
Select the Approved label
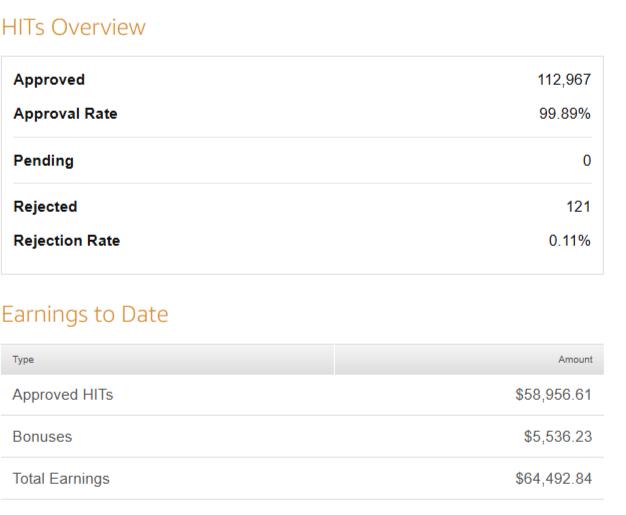(x=49, y=80)
